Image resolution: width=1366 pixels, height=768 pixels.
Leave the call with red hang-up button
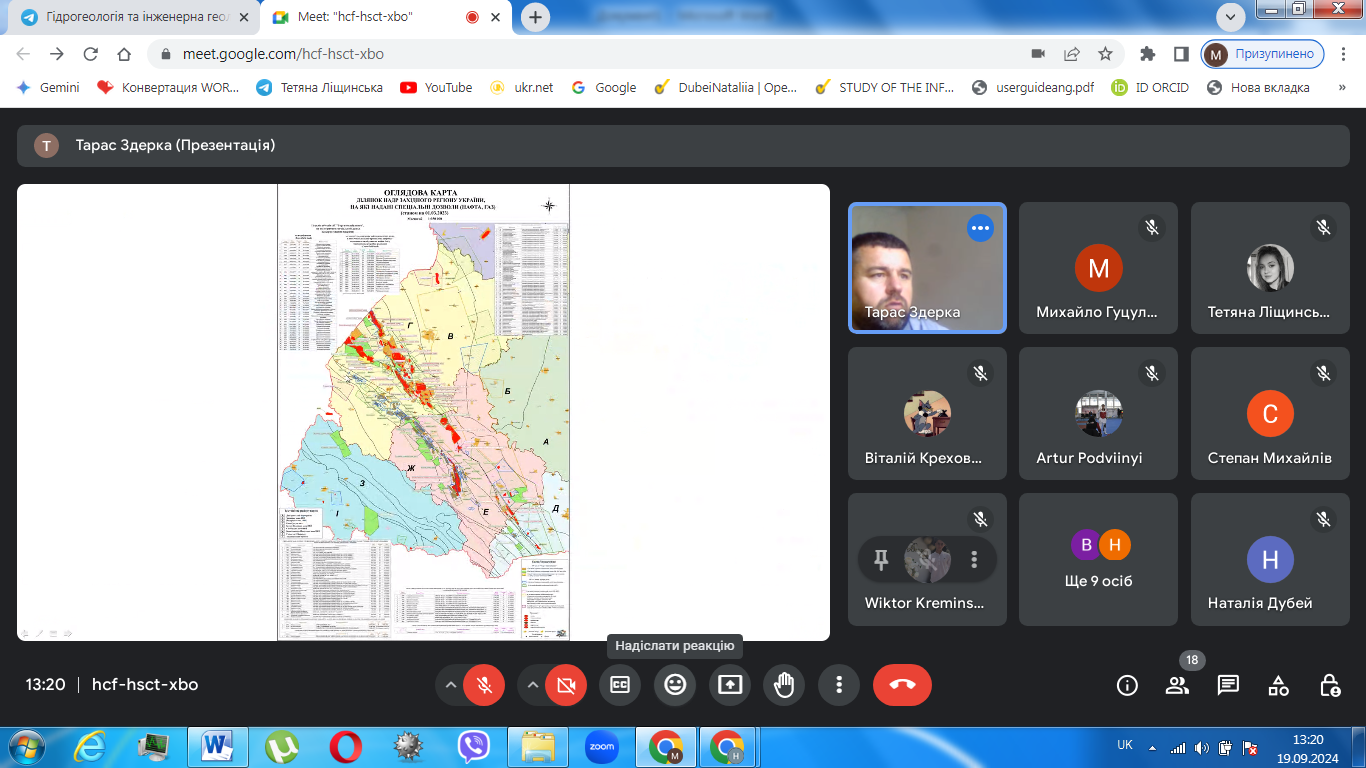(902, 685)
